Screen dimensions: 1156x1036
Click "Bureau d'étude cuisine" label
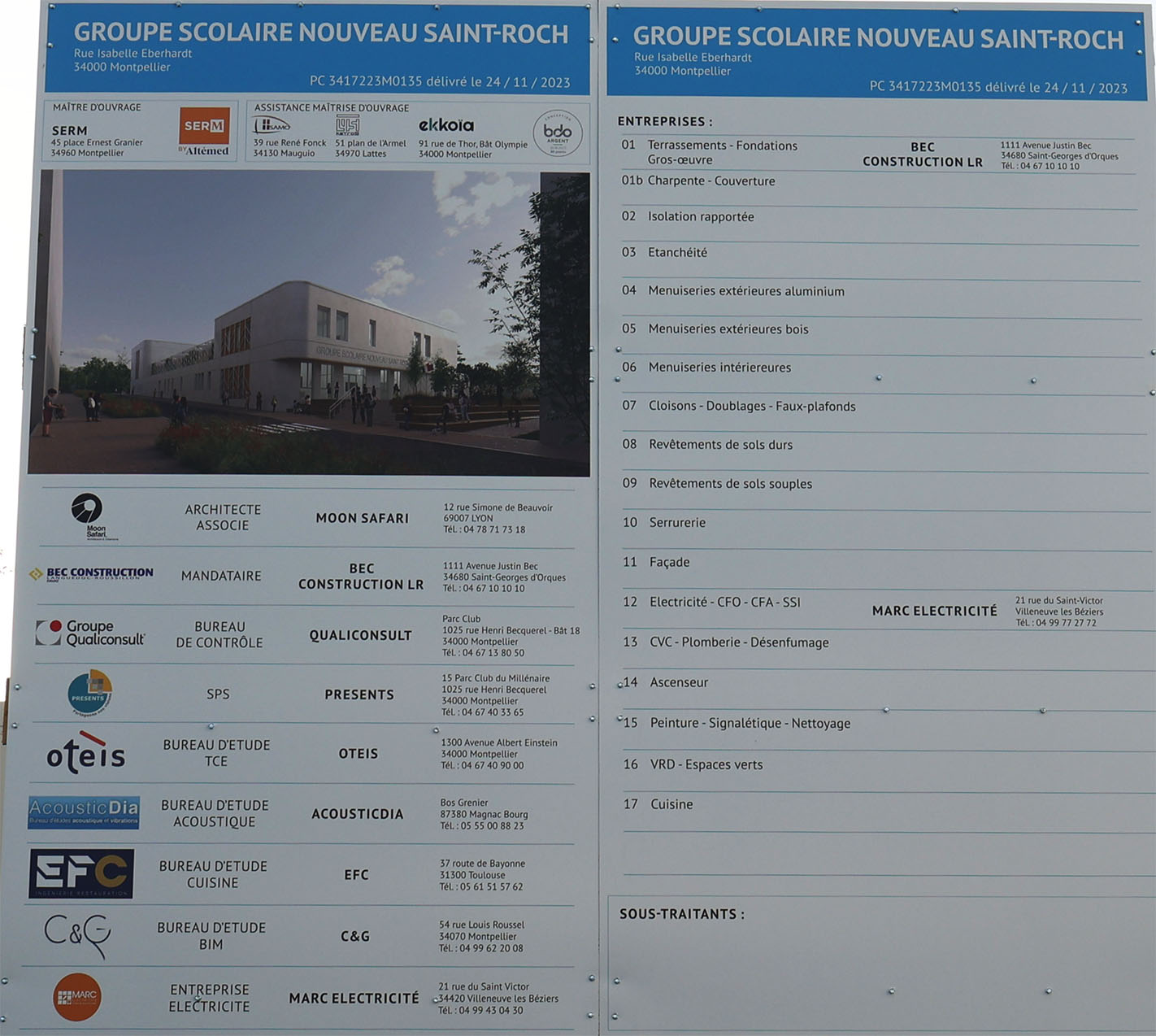(x=213, y=874)
